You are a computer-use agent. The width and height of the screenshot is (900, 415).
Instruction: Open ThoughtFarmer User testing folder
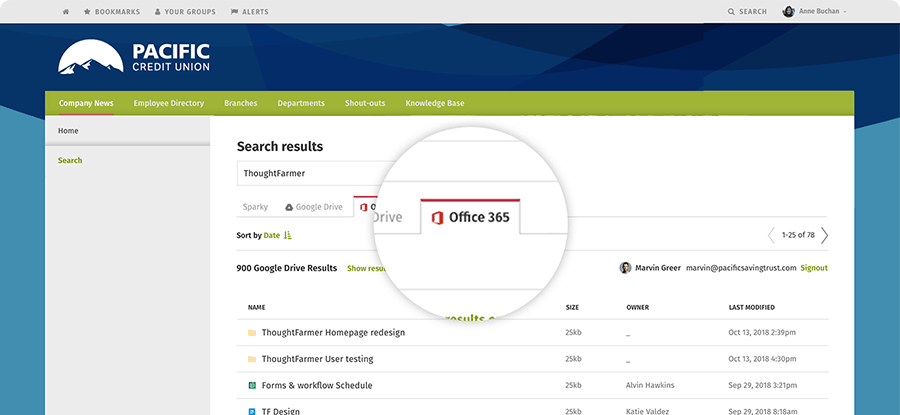pyautogui.click(x=317, y=359)
